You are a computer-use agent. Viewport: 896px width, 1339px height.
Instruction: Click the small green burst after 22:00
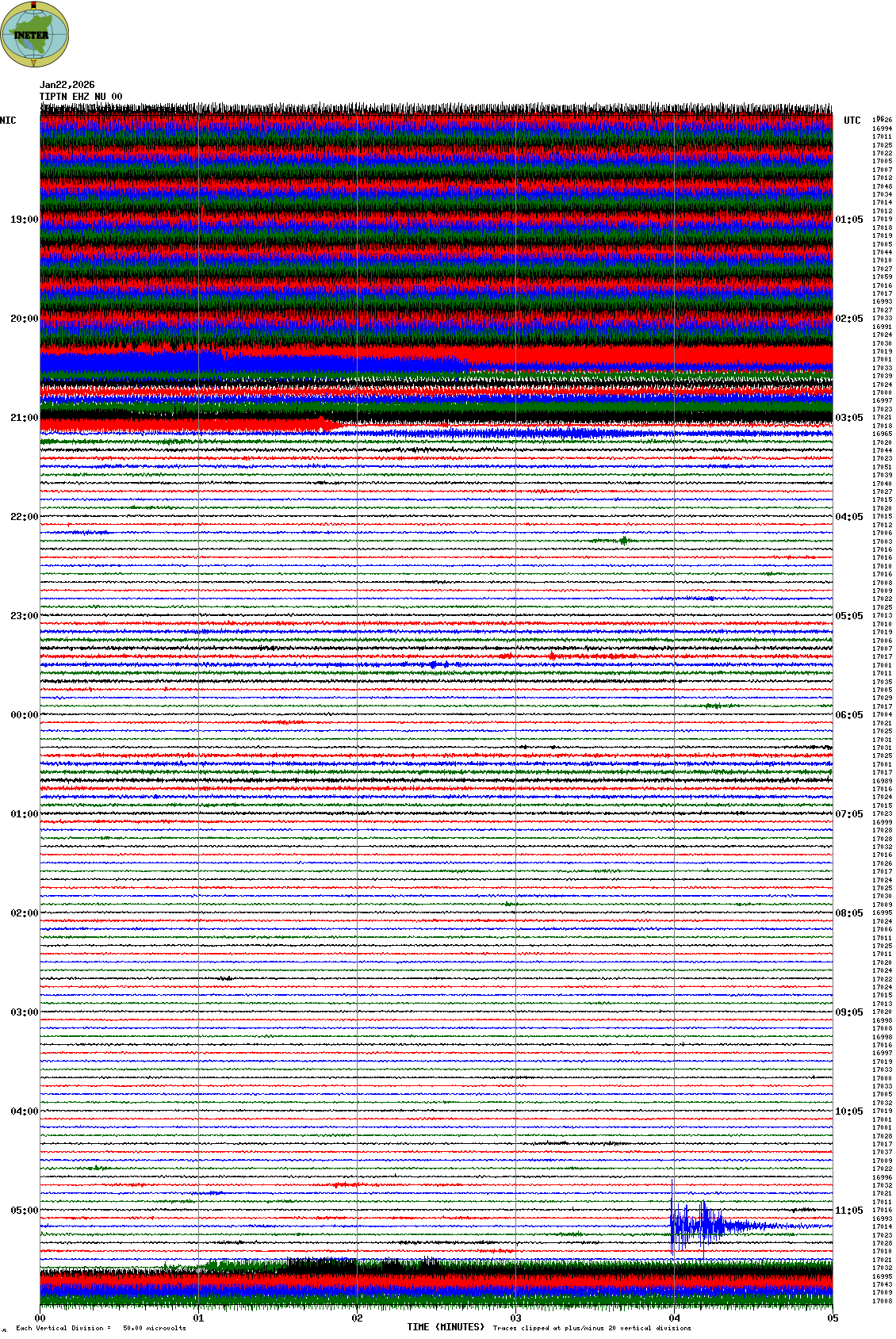click(623, 541)
